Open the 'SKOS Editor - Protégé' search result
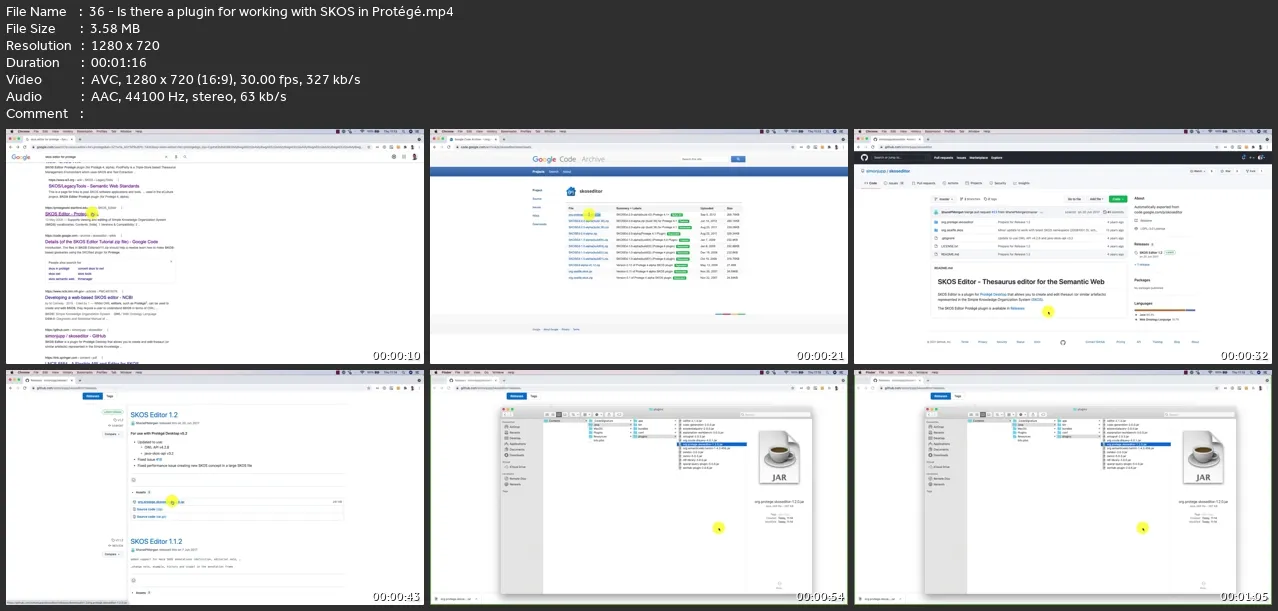Viewport: 1278px width, 611px height. pyautogui.click(x=72, y=213)
